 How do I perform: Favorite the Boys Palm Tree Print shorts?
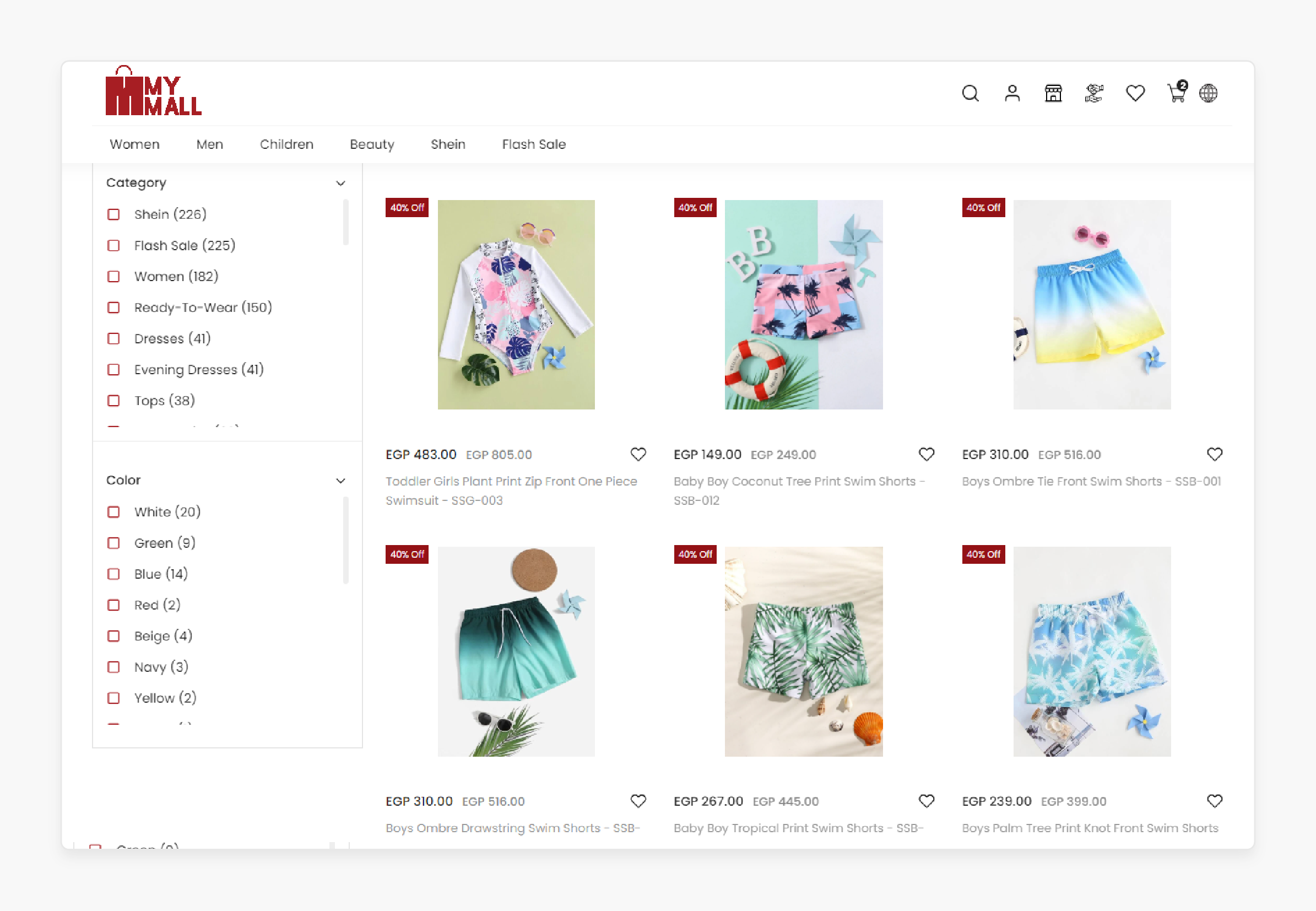point(1215,801)
